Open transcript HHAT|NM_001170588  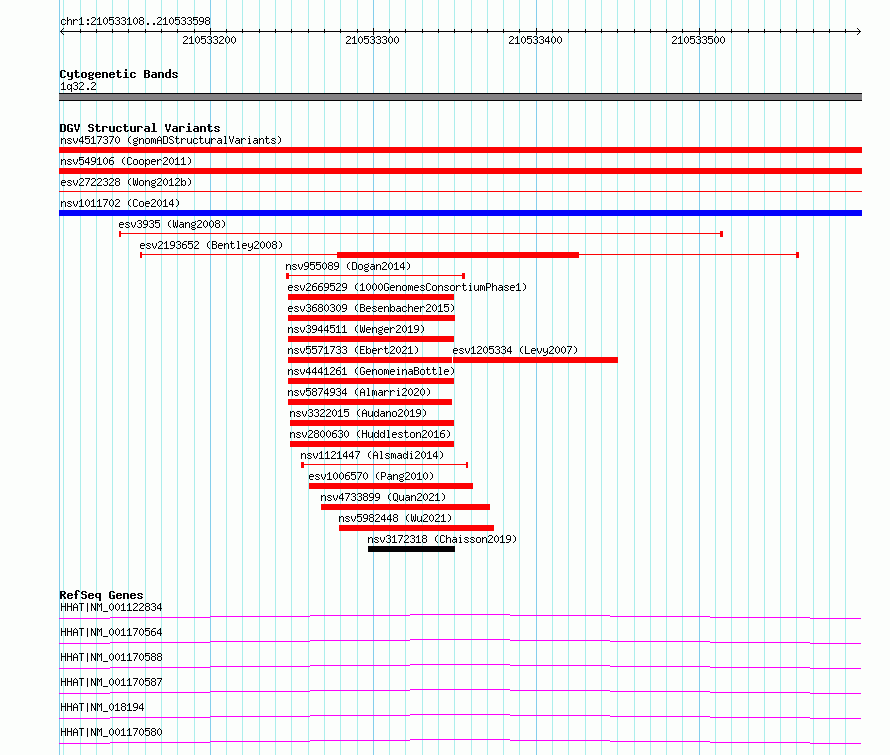click(111, 657)
